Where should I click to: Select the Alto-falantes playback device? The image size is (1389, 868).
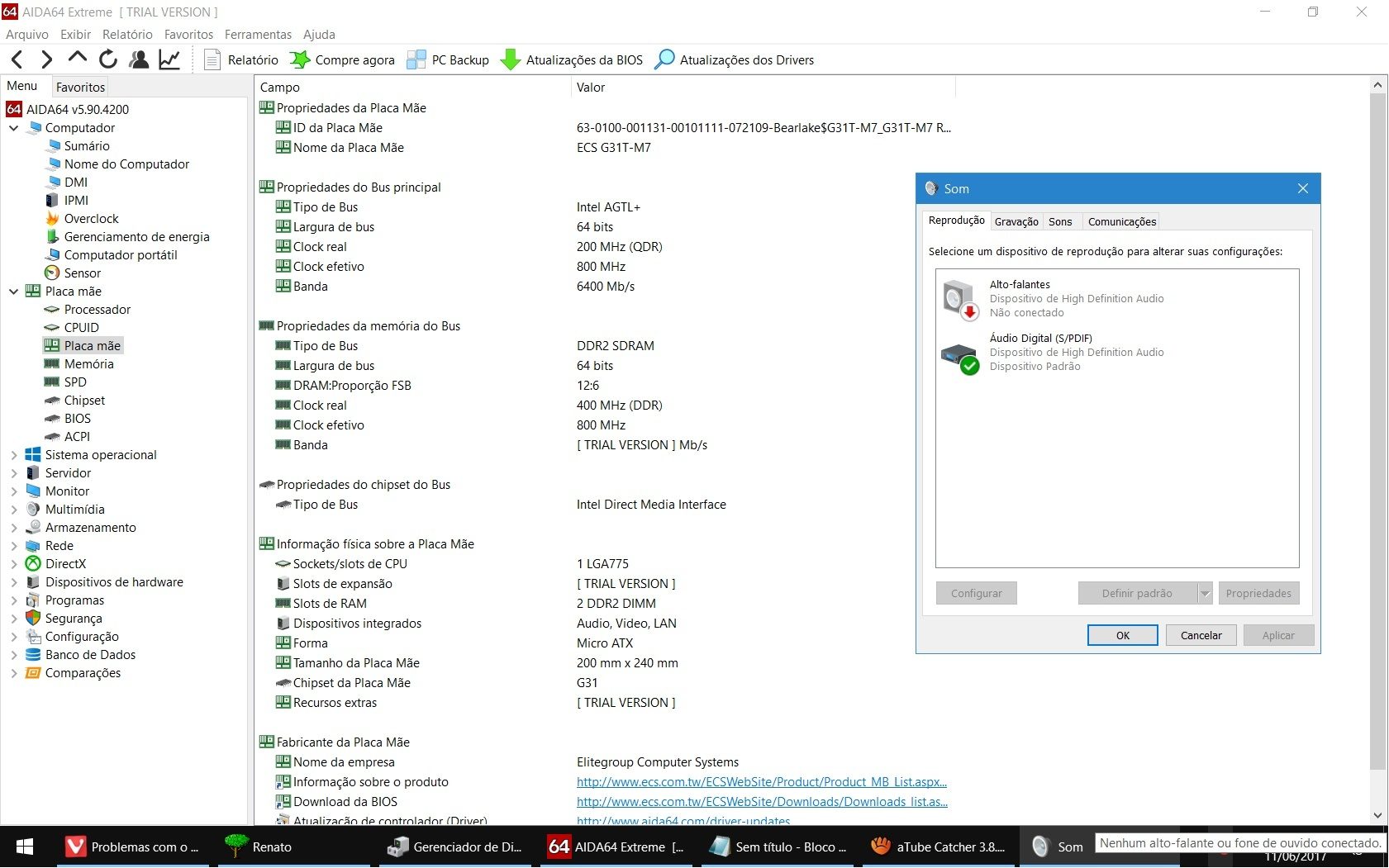click(x=1116, y=298)
